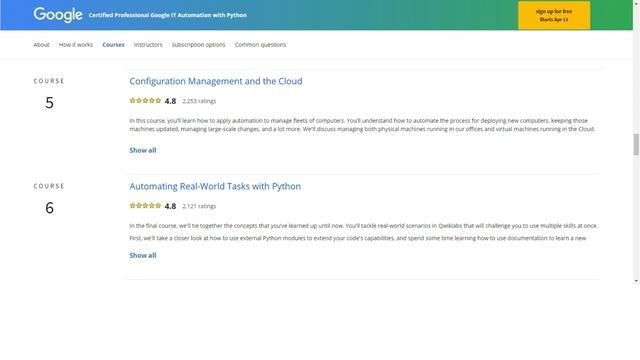Go to subscription options tab
The image size is (640, 360).
click(x=198, y=45)
